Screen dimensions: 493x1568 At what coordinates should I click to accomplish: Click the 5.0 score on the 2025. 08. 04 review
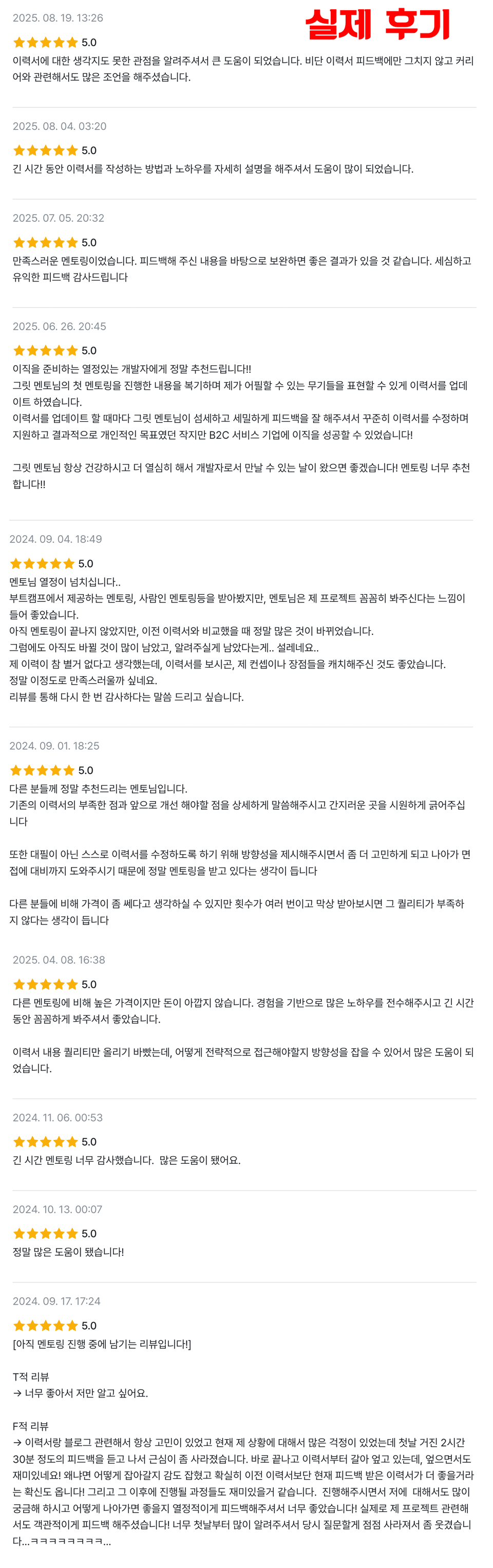[89, 150]
